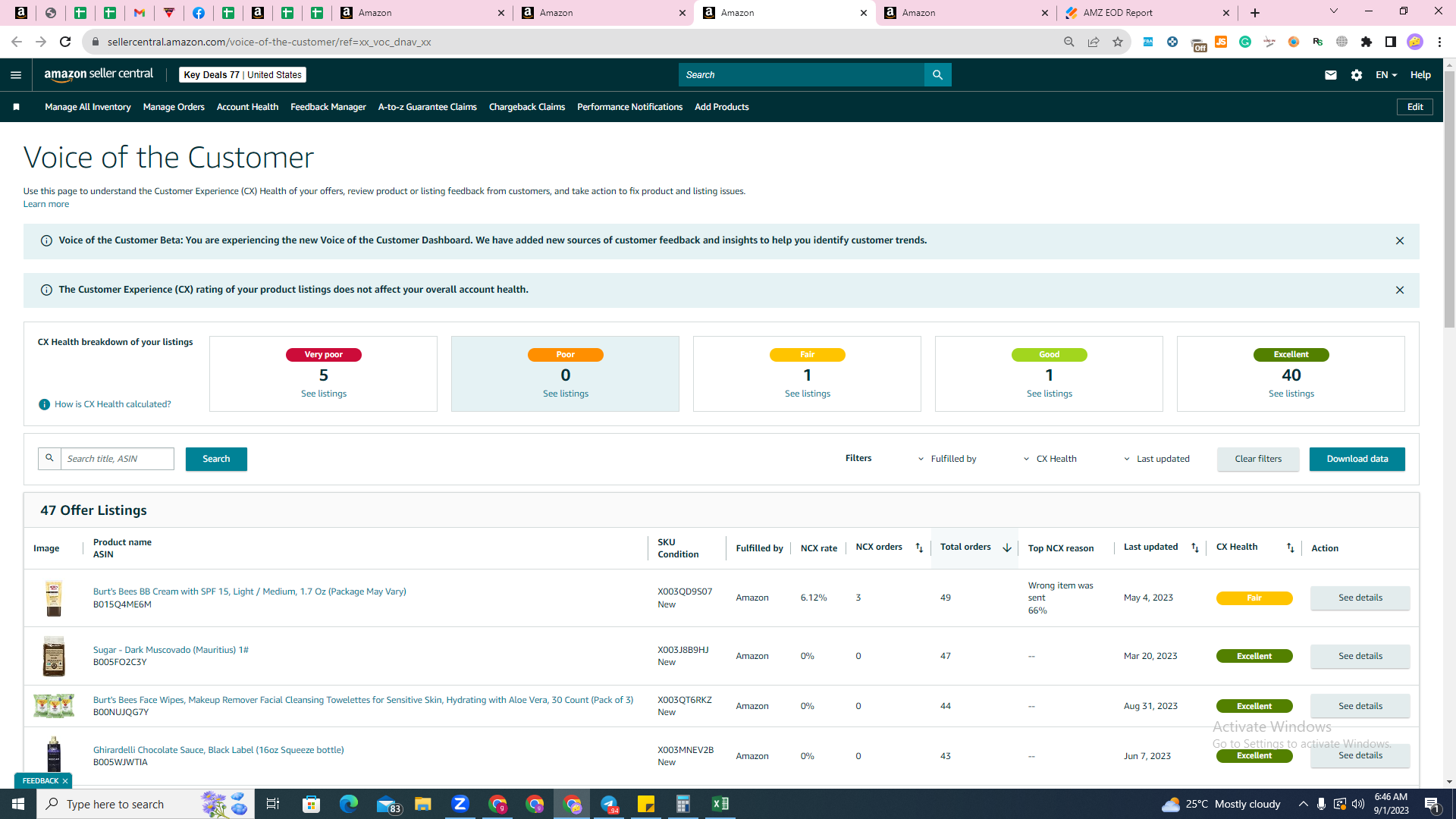Click the vertical page scrollbar thumb

point(1449,201)
